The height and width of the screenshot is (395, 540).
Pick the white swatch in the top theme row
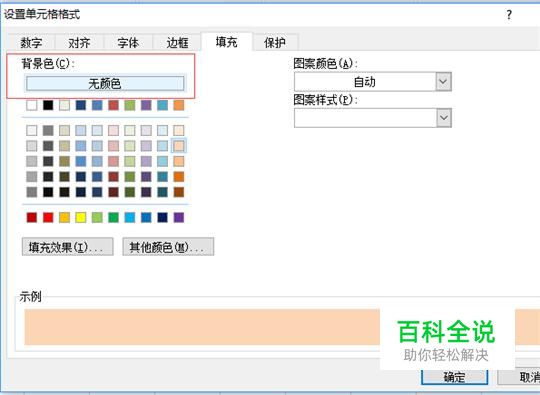(32, 105)
